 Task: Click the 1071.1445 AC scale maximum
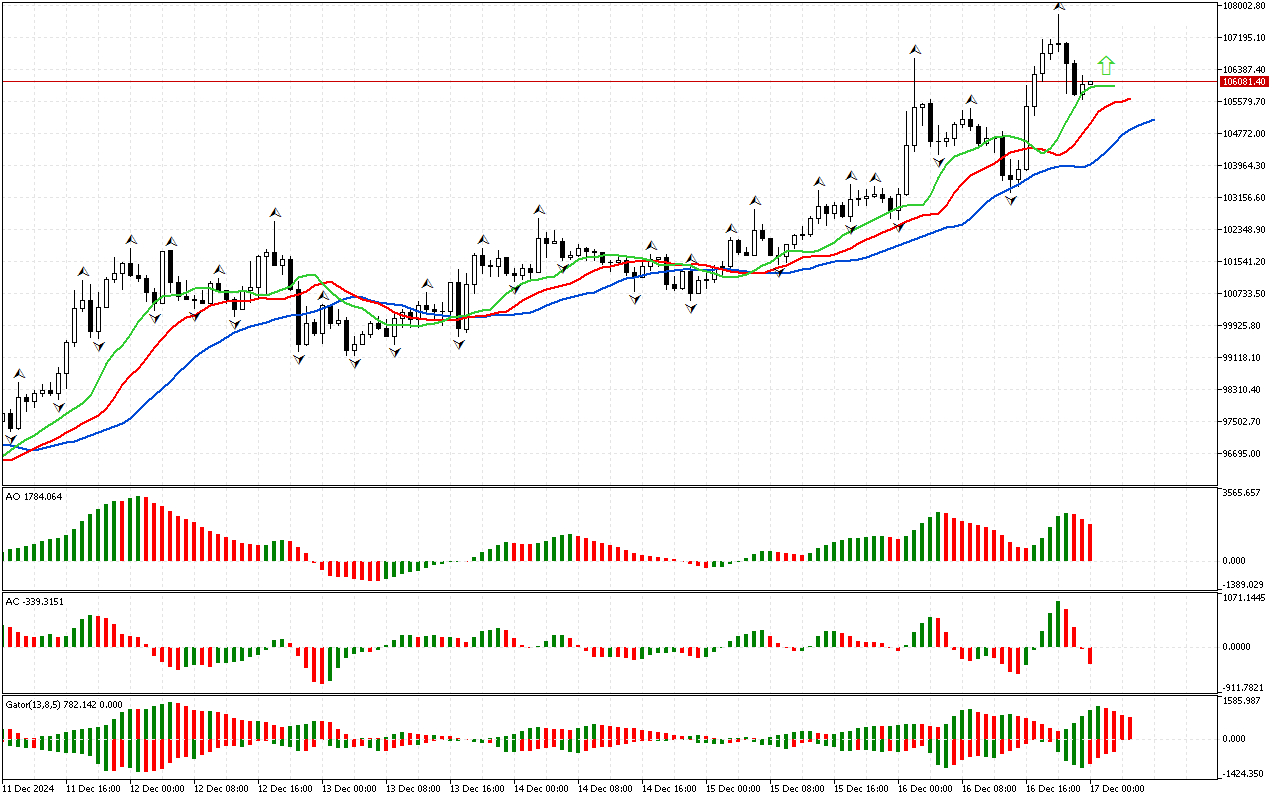[x=1244, y=598]
